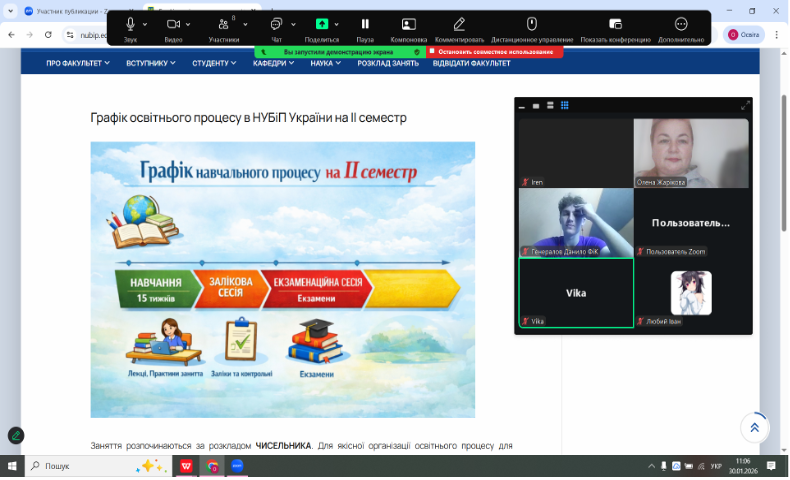Click the blue cloud tray icon
The width and height of the screenshot is (790, 480).
(676, 466)
